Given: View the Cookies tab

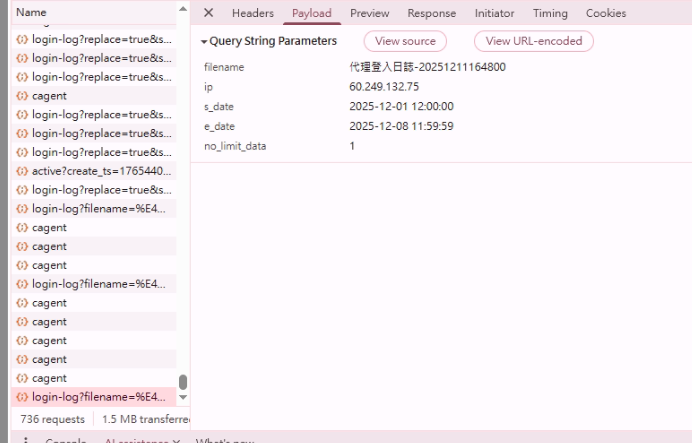Looking at the screenshot, I should click(x=606, y=13).
